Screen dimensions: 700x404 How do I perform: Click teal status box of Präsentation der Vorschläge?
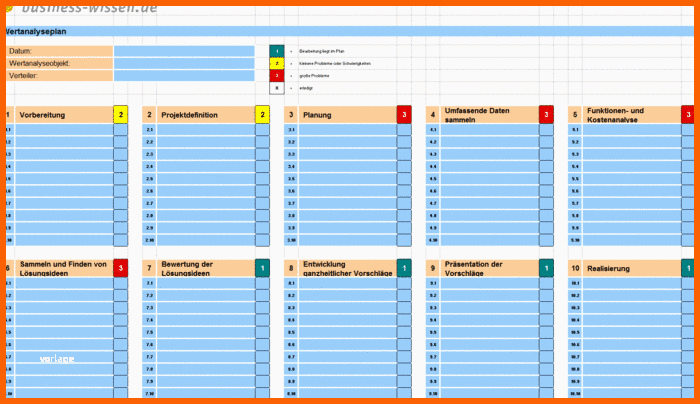(x=546, y=268)
